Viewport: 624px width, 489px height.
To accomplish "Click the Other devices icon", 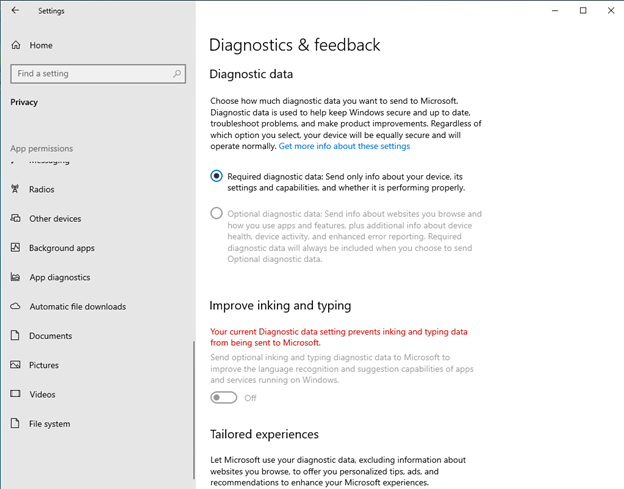I will [15, 218].
